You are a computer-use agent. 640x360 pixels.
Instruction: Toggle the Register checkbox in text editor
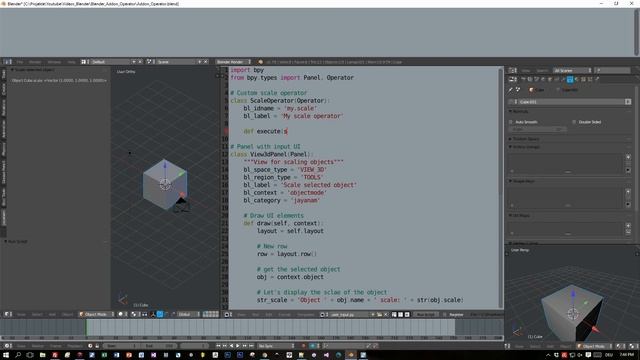(445, 315)
